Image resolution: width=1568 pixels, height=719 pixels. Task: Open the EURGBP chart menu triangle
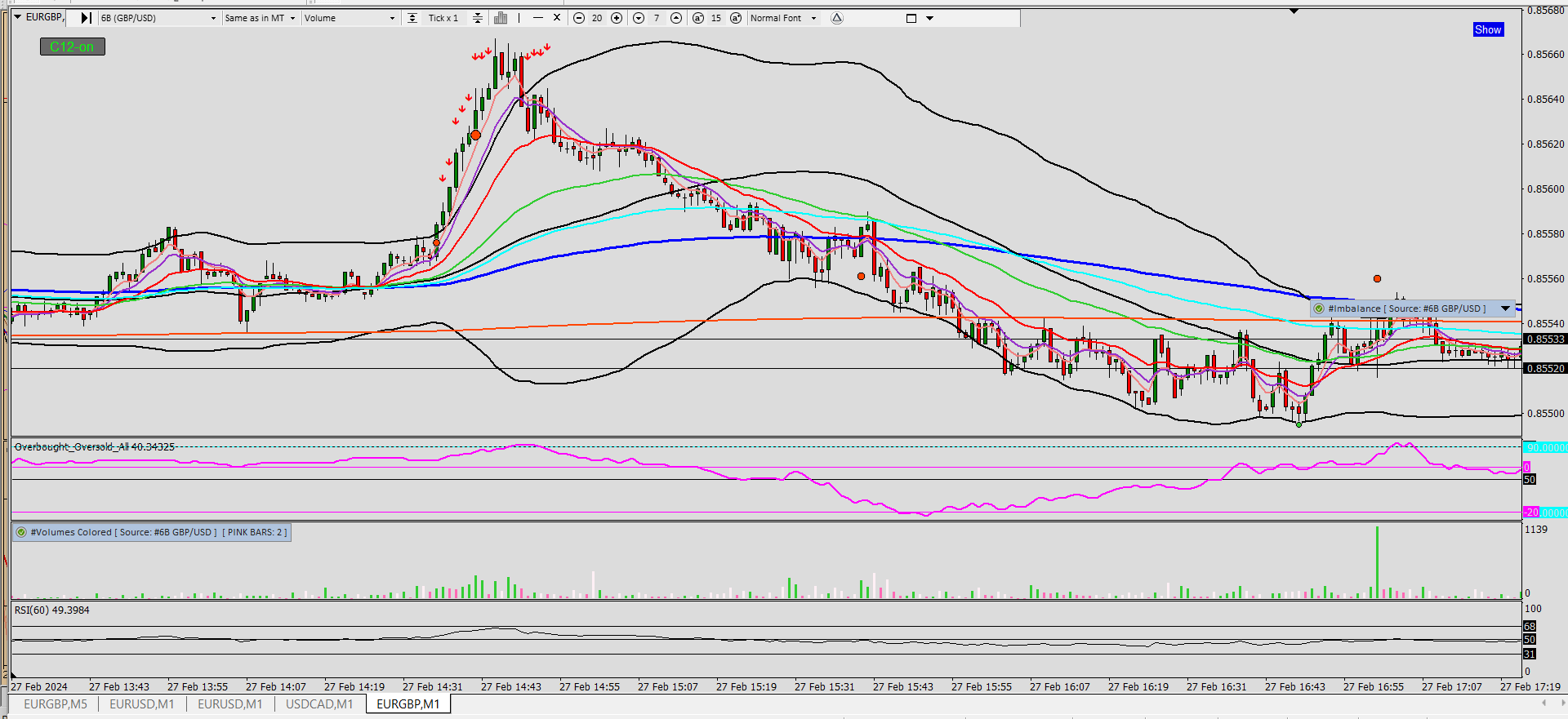pyautogui.click(x=18, y=17)
